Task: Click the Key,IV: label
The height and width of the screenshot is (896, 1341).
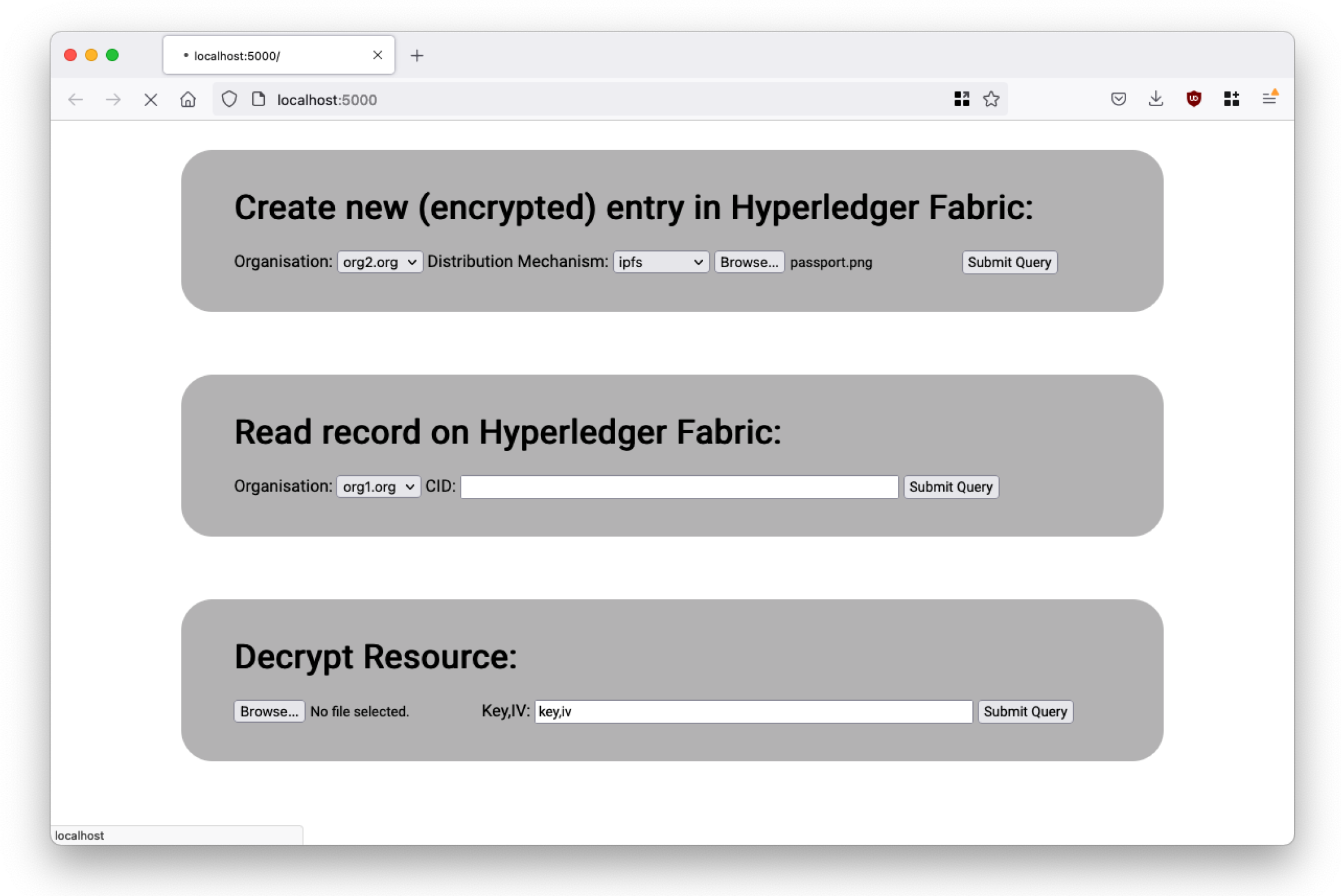Action: click(x=506, y=711)
